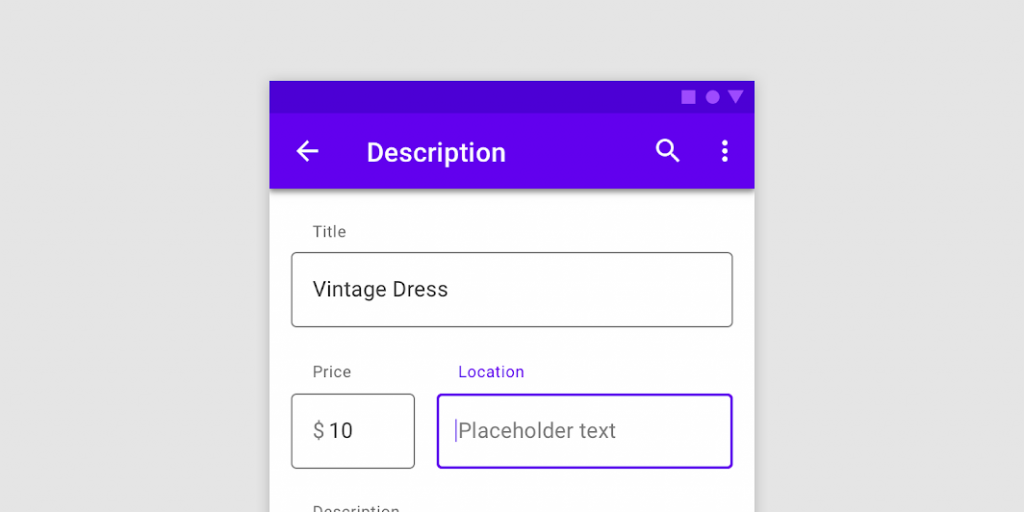1024x512 pixels.
Task: Tap the square status bar icon
Action: pyautogui.click(x=688, y=97)
